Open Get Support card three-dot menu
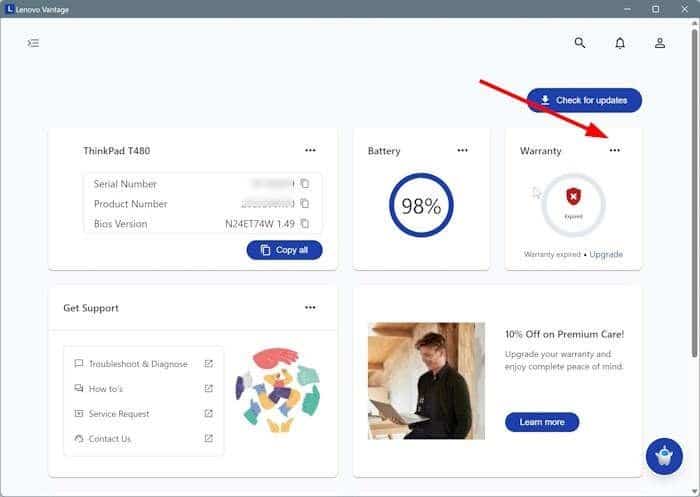Image resolution: width=700 pixels, height=497 pixels. [x=310, y=307]
